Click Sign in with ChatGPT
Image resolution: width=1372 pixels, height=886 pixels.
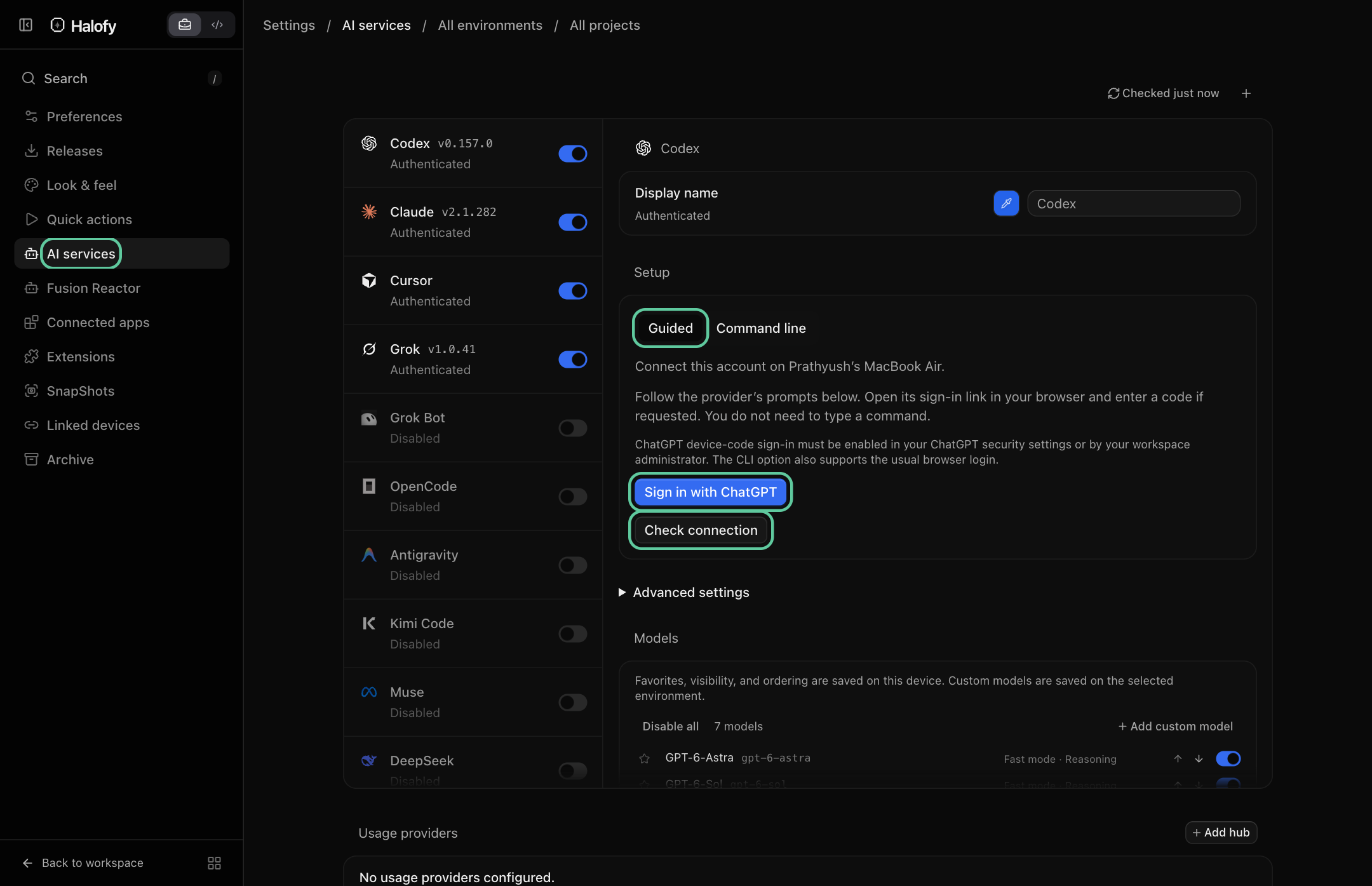710,492
